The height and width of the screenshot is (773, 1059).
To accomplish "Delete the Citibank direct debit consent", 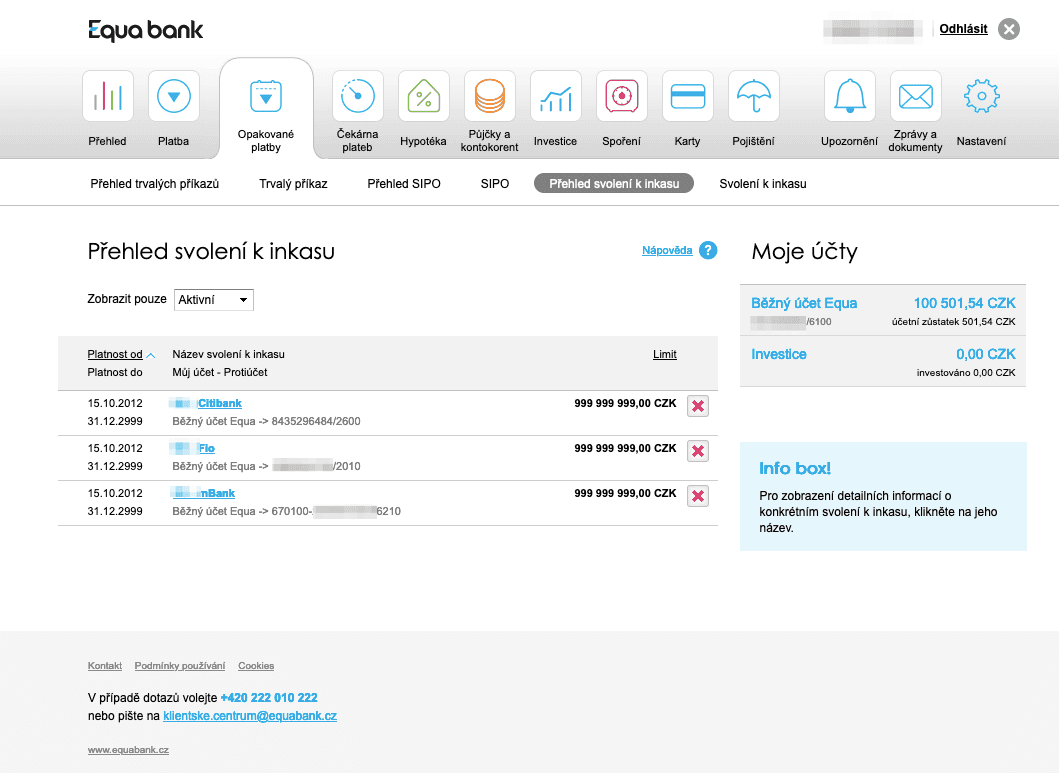I will pos(698,406).
